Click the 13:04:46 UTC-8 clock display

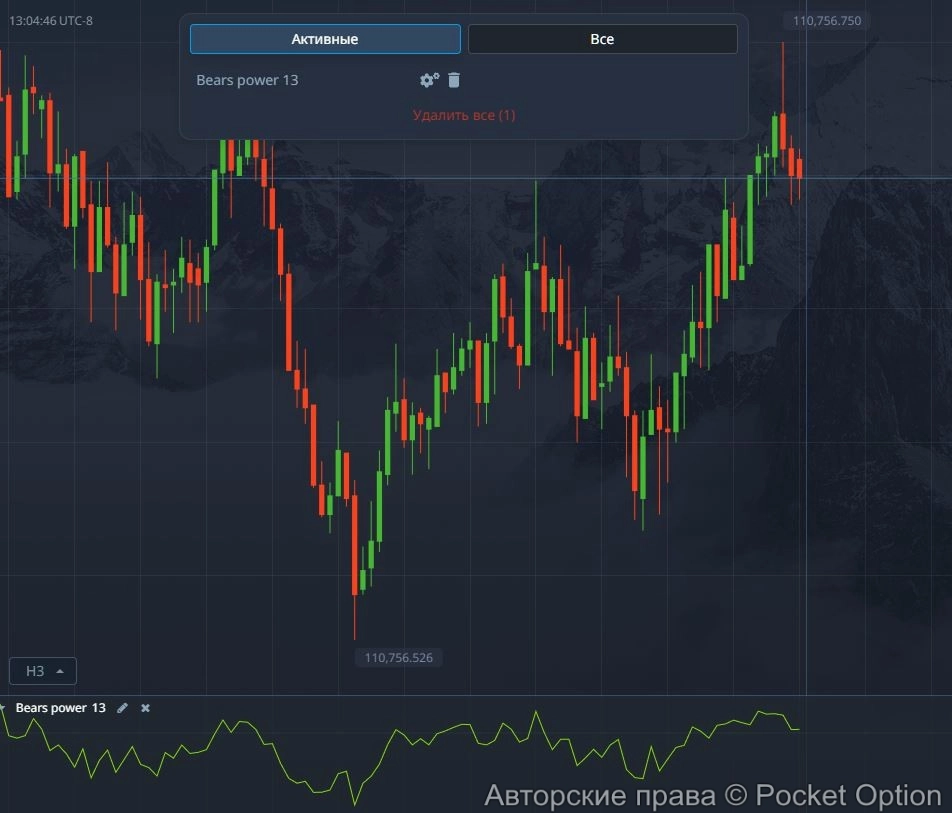(x=50, y=21)
